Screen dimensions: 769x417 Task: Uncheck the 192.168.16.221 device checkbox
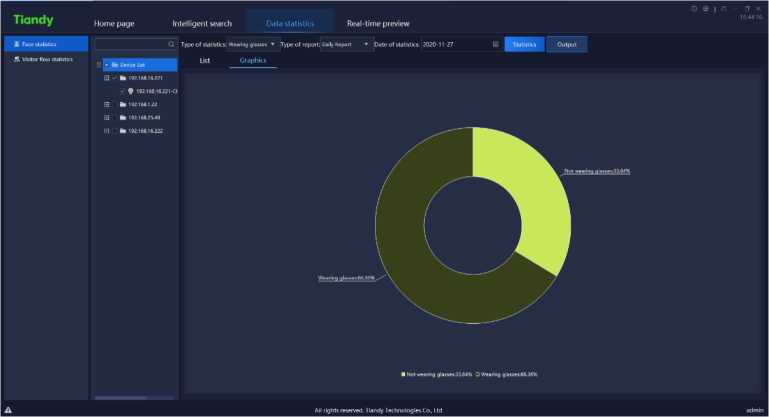pyautogui.click(x=114, y=77)
